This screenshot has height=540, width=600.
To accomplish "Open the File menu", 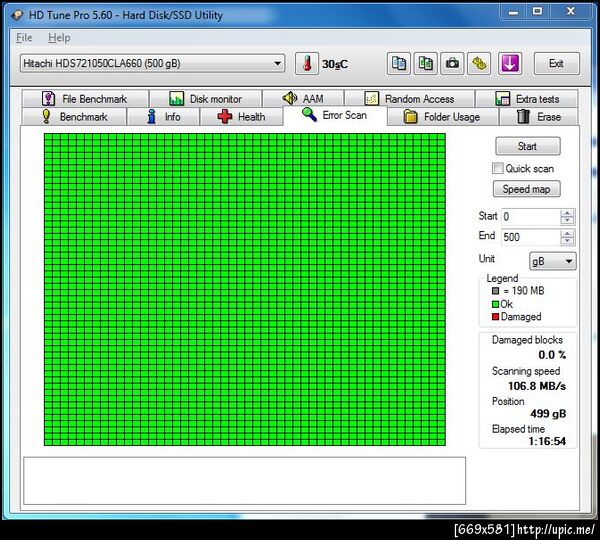I will 24,38.
